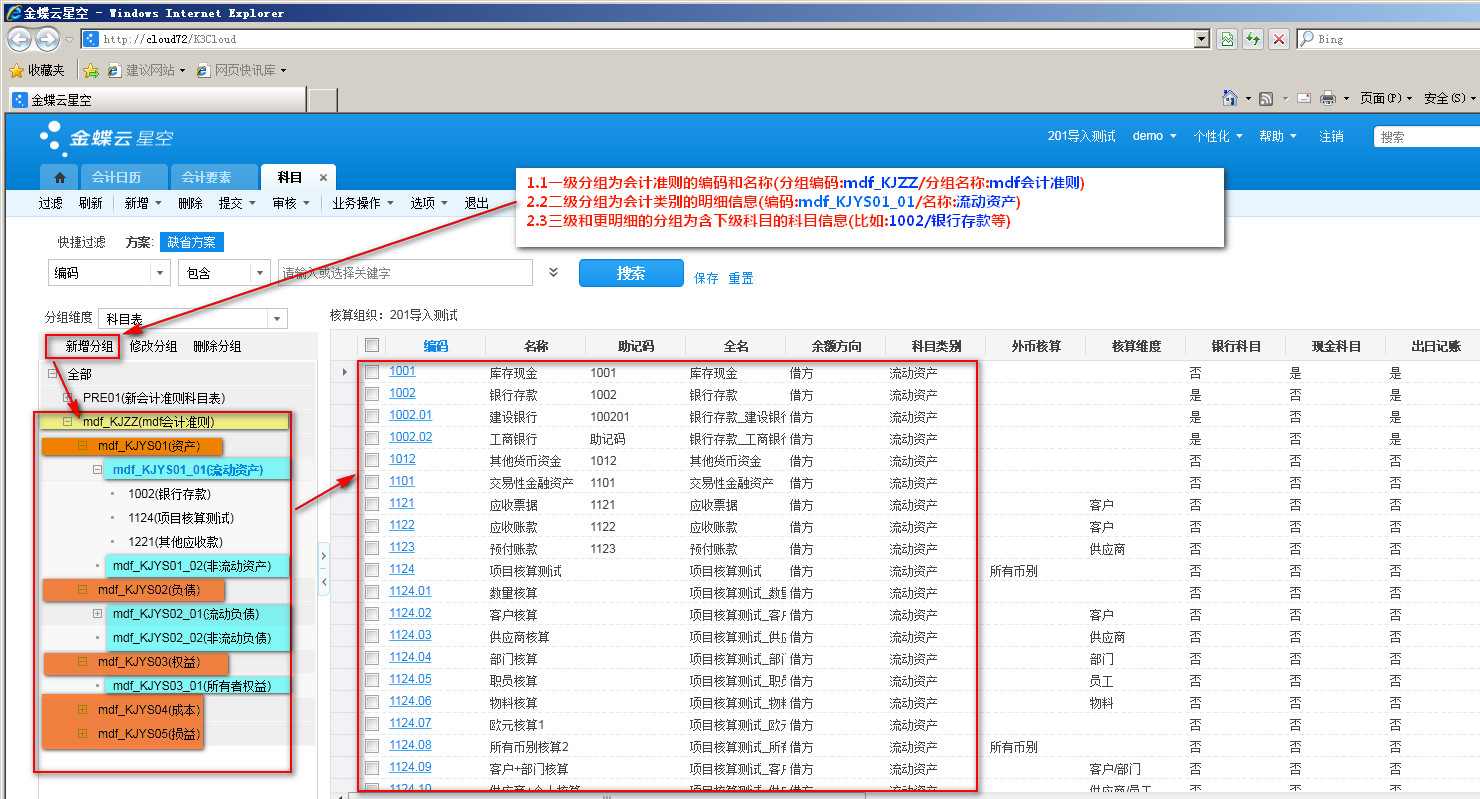The height and width of the screenshot is (799, 1480).
Task: Open the demo user dropdown
Action: (1154, 136)
